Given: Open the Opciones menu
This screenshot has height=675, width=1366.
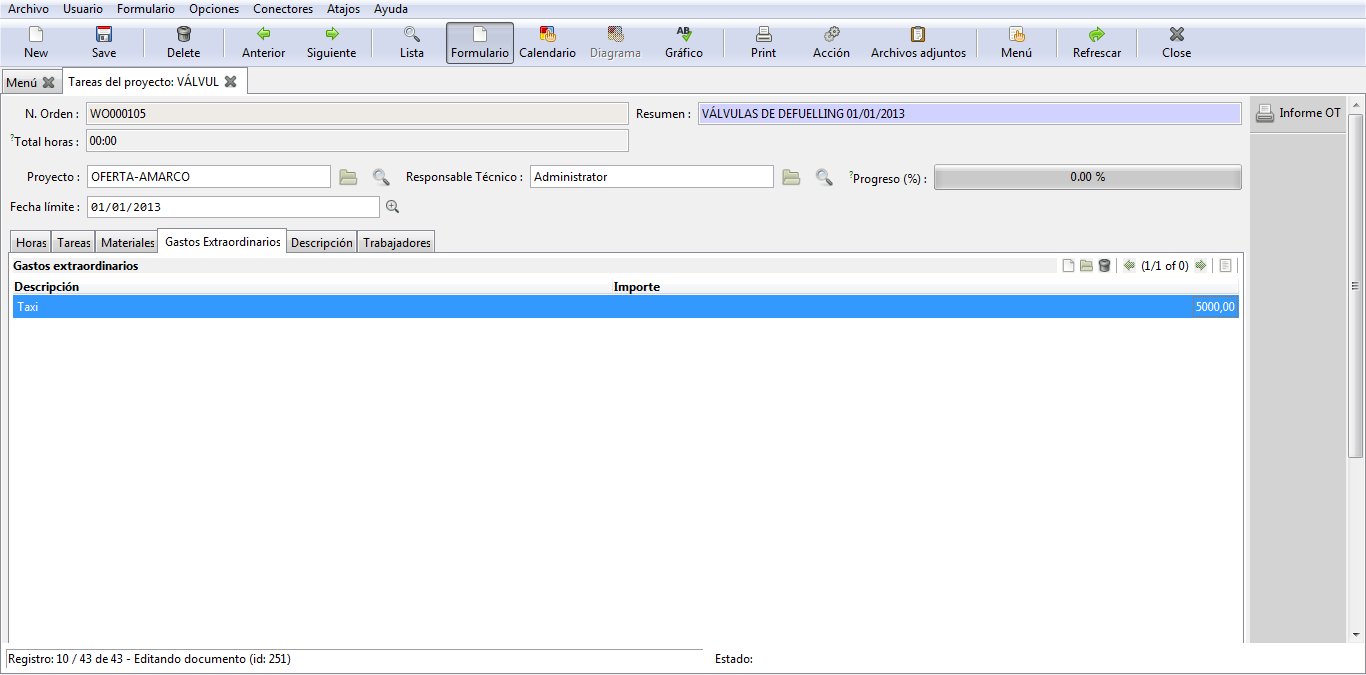Looking at the screenshot, I should pos(214,9).
